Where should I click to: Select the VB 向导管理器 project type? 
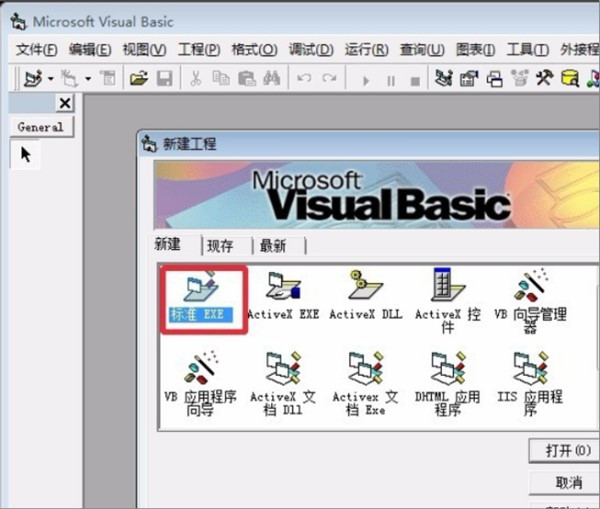pyautogui.click(x=530, y=301)
